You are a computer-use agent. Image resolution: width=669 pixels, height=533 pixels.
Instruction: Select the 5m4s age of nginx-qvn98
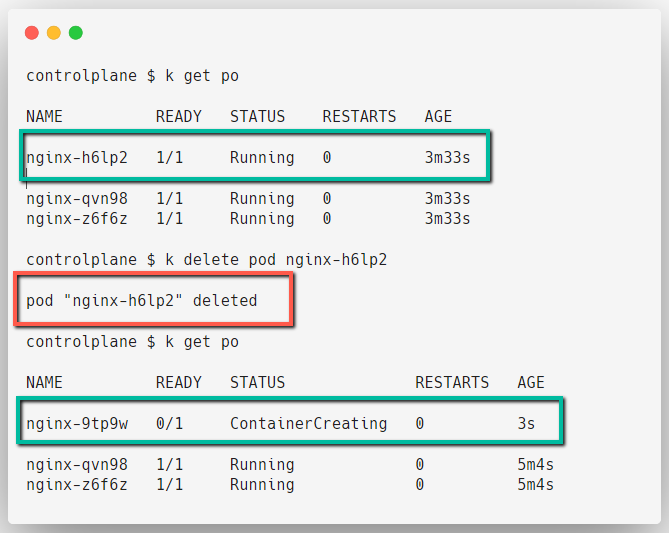tap(535, 464)
